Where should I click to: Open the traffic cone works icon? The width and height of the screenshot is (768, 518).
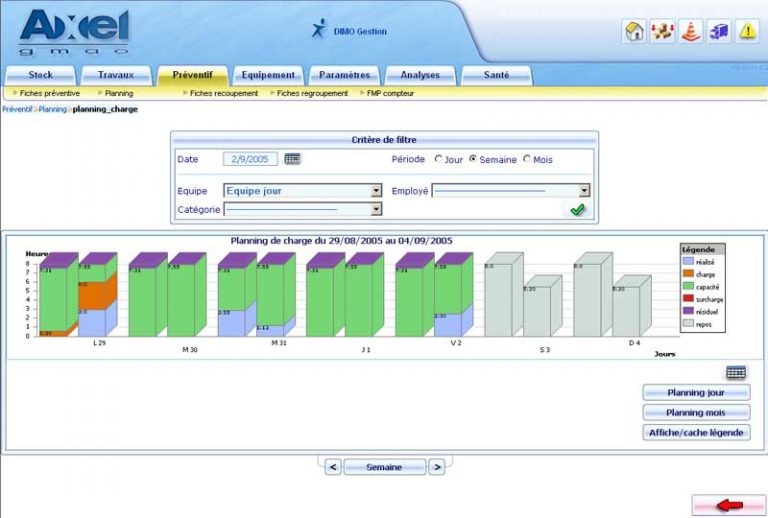(x=690, y=32)
